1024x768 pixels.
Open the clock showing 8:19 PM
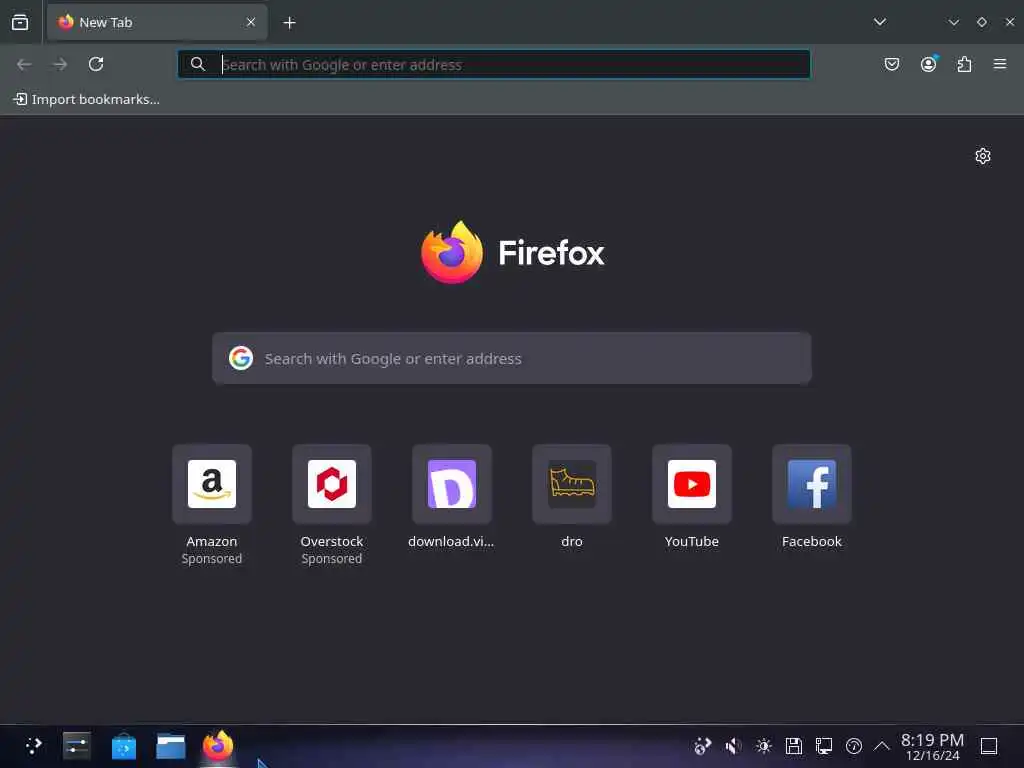932,746
